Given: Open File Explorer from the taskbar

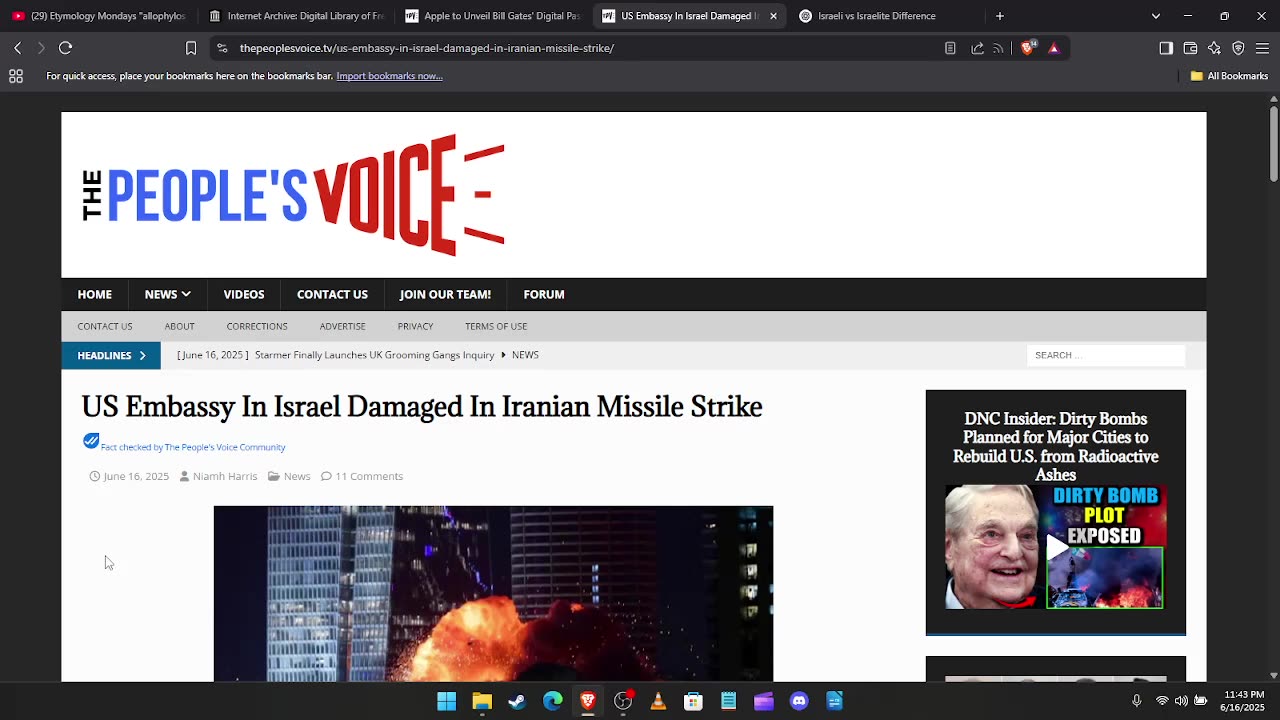Looking at the screenshot, I should [482, 701].
